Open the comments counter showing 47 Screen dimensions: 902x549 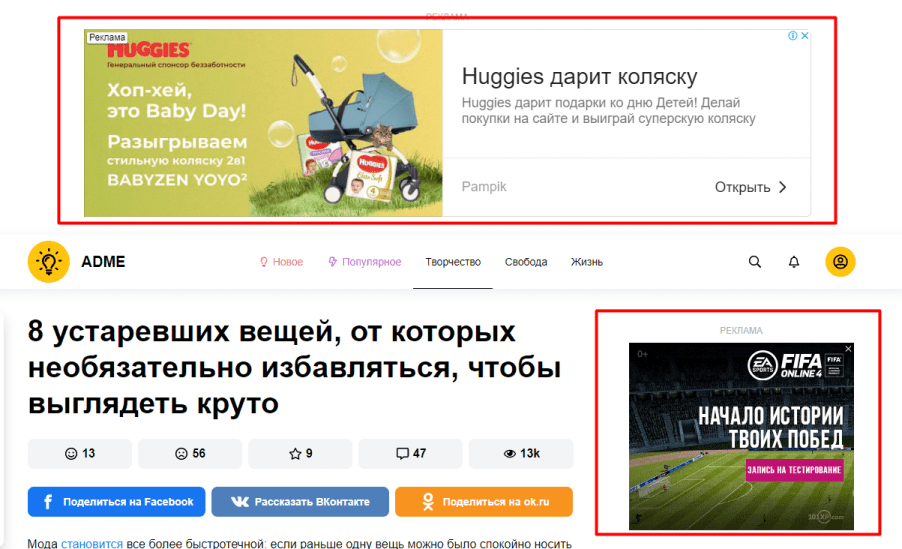click(x=411, y=453)
